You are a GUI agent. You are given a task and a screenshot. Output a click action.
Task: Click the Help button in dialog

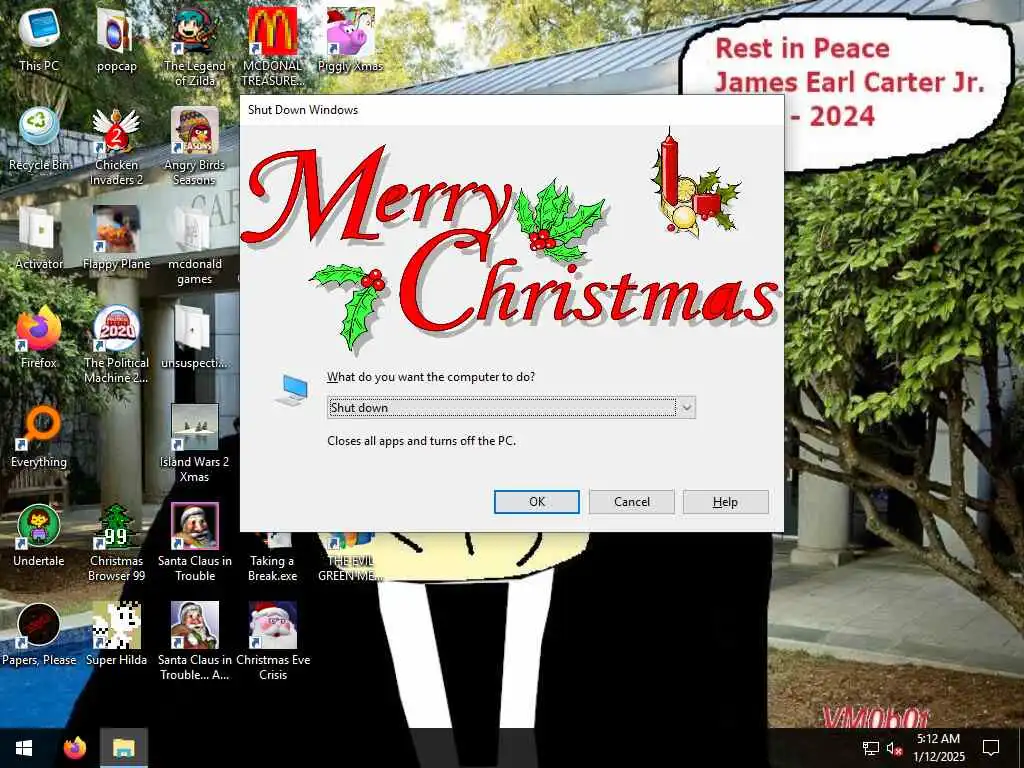[725, 502]
